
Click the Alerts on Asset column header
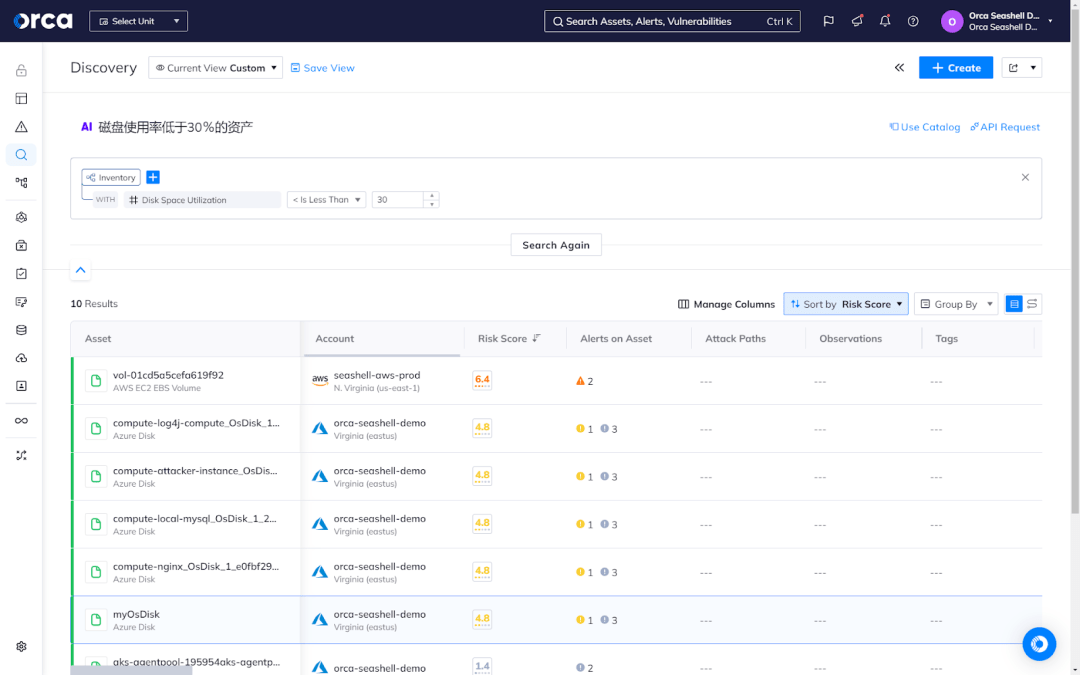pos(616,339)
